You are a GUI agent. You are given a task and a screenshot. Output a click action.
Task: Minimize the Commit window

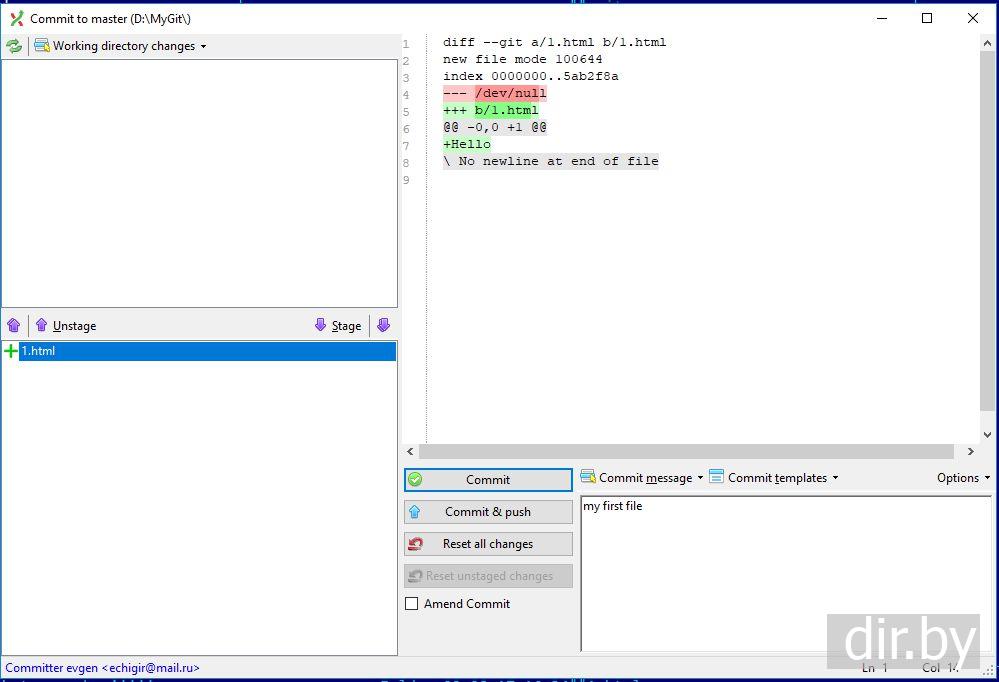click(x=882, y=18)
